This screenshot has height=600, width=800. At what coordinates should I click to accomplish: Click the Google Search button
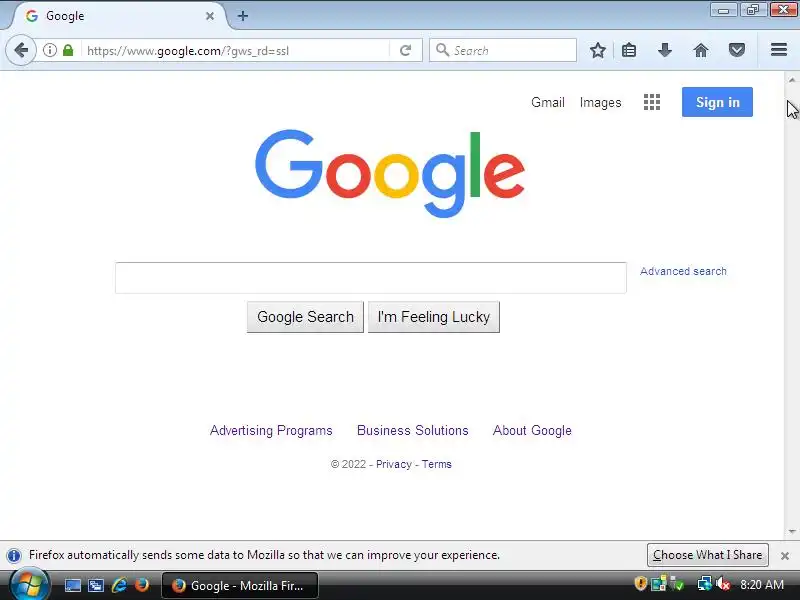click(x=305, y=317)
